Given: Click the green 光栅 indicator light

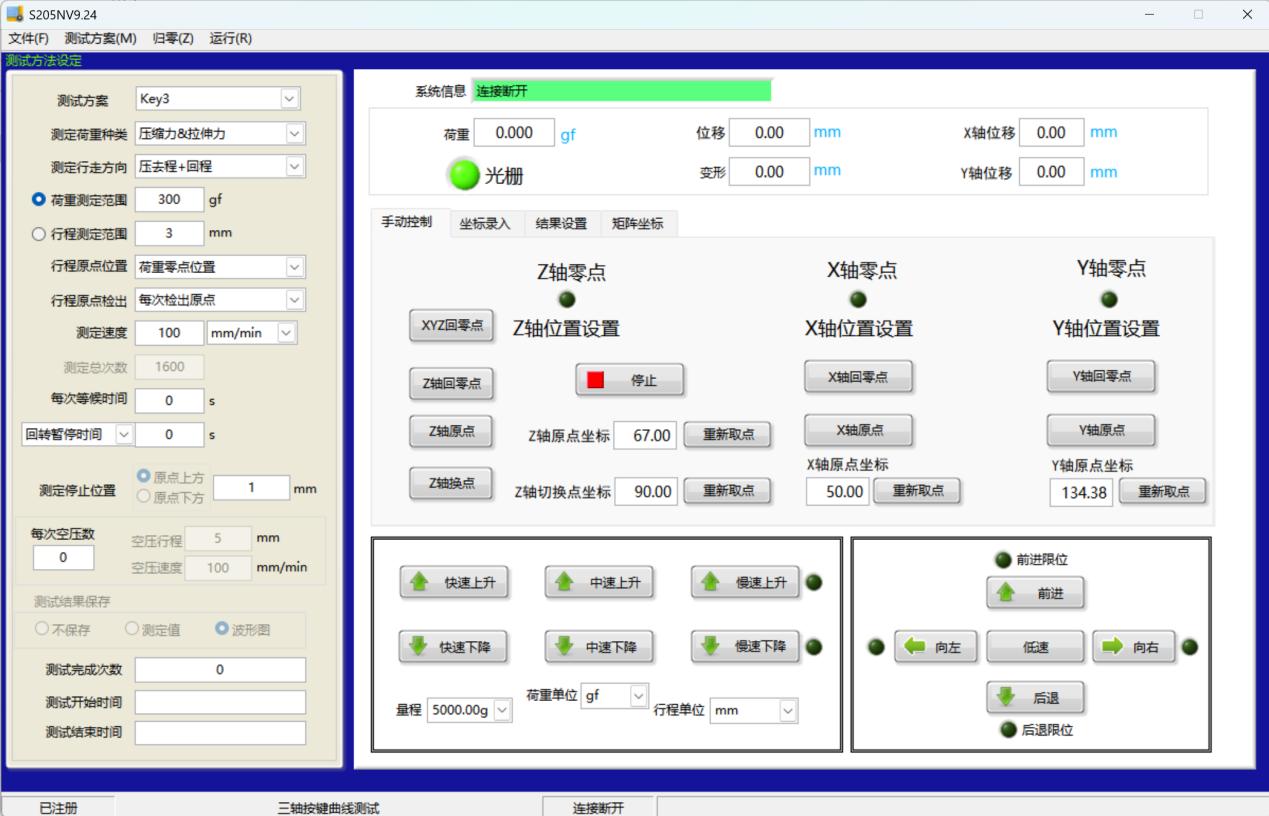Looking at the screenshot, I should click(x=463, y=175).
